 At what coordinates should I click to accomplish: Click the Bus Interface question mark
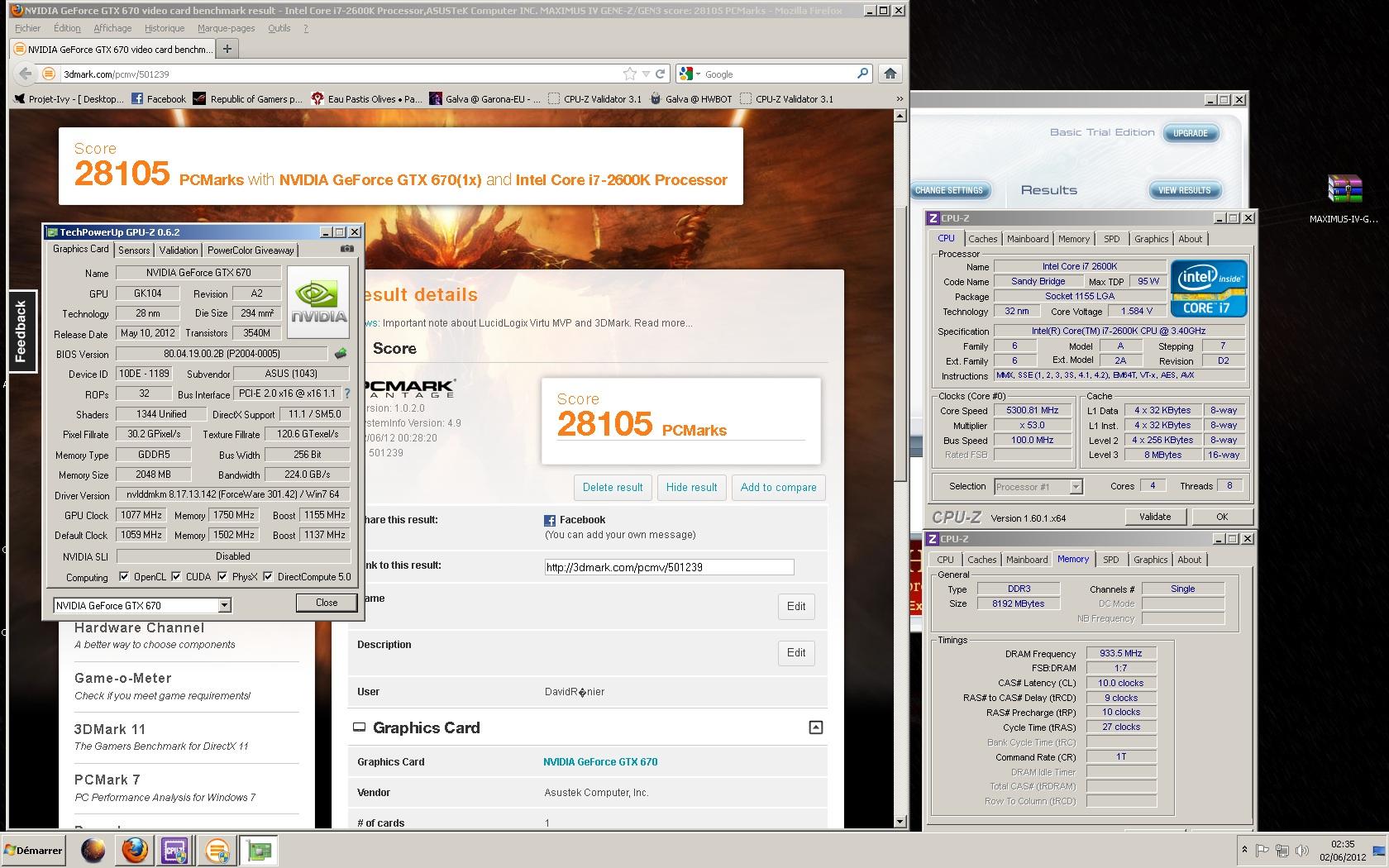tap(347, 394)
